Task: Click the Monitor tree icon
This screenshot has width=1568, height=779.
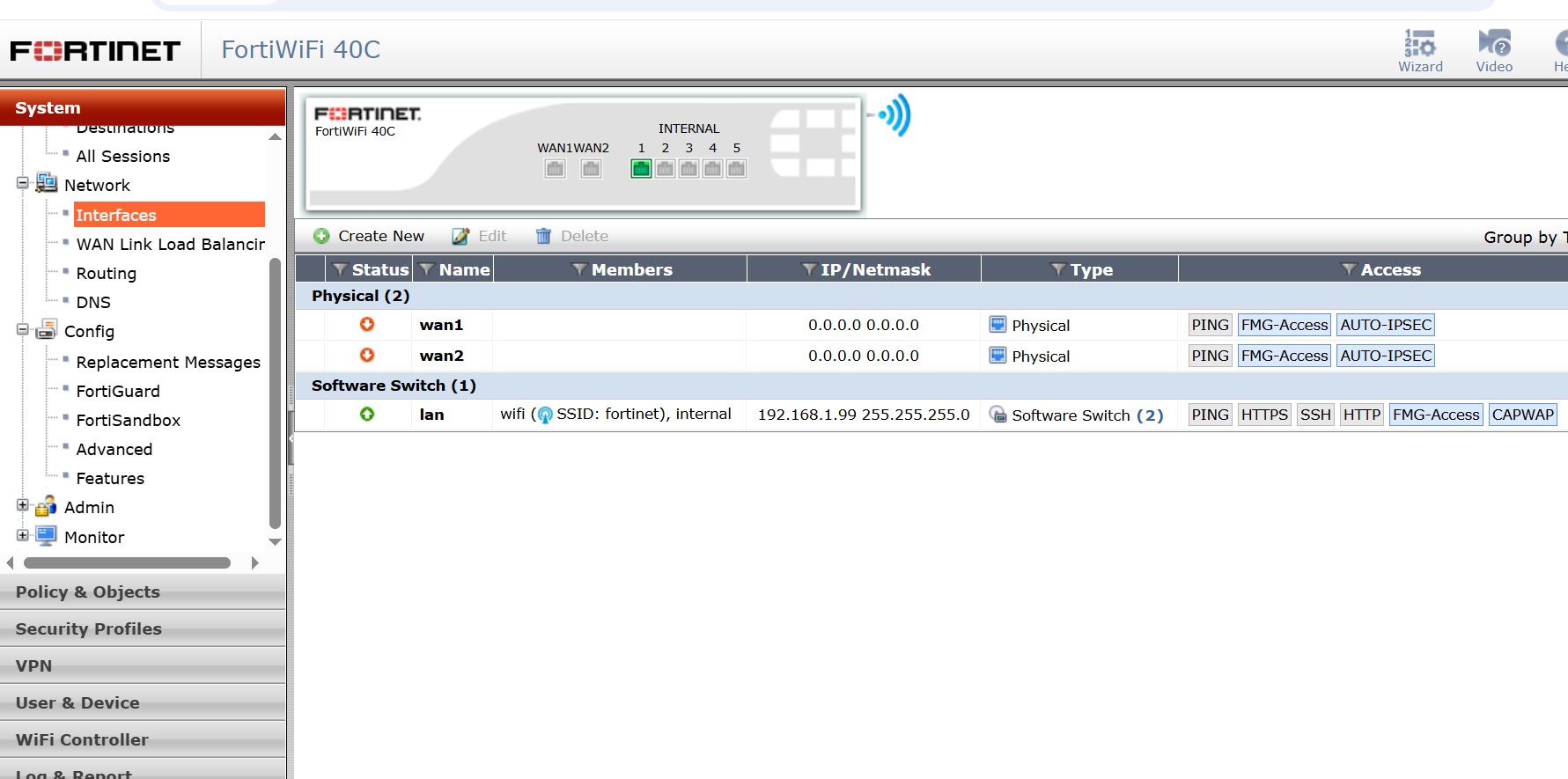Action: click(x=47, y=536)
